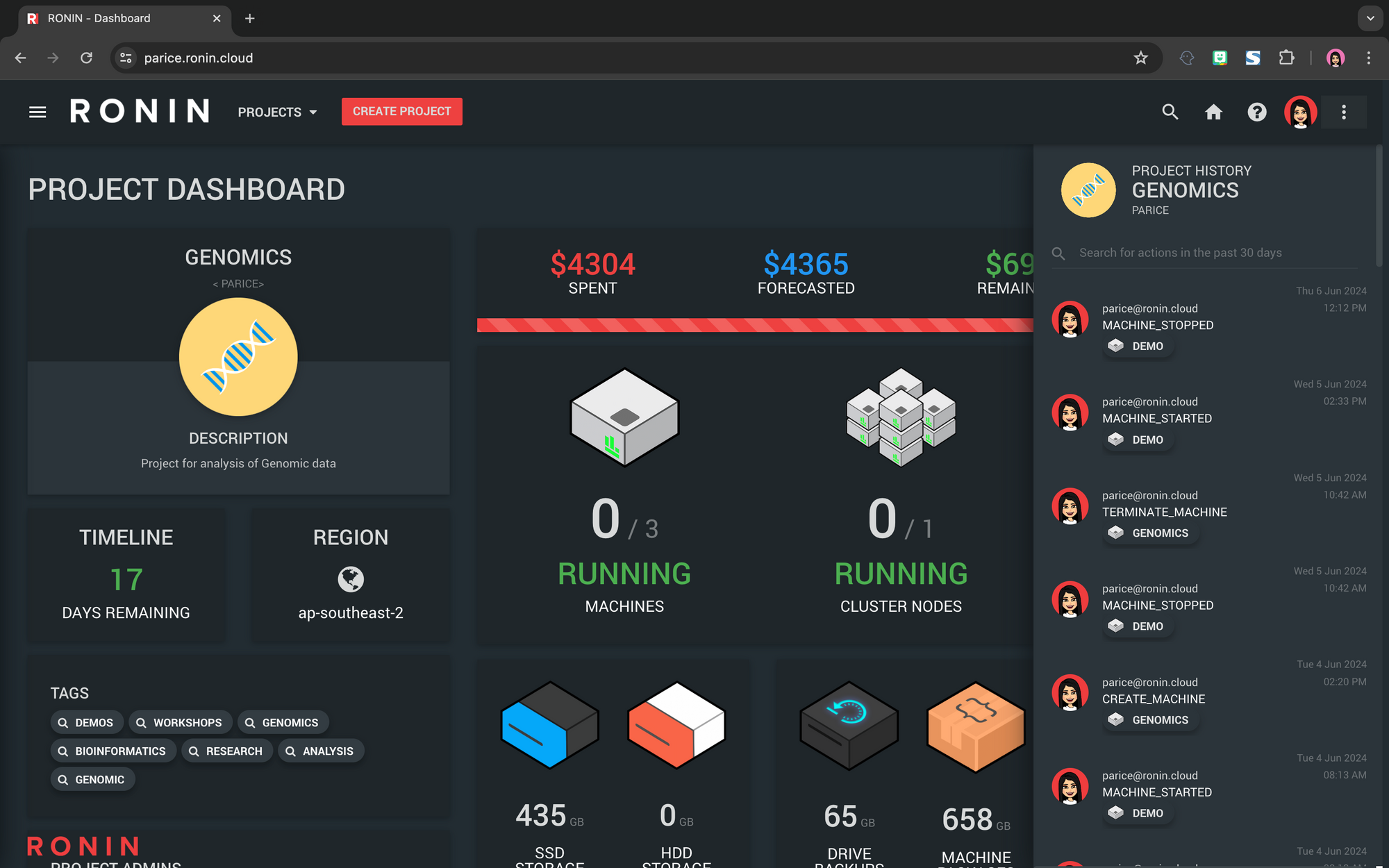Open the help question mark icon
Viewport: 1389px width, 868px height.
pyautogui.click(x=1257, y=112)
